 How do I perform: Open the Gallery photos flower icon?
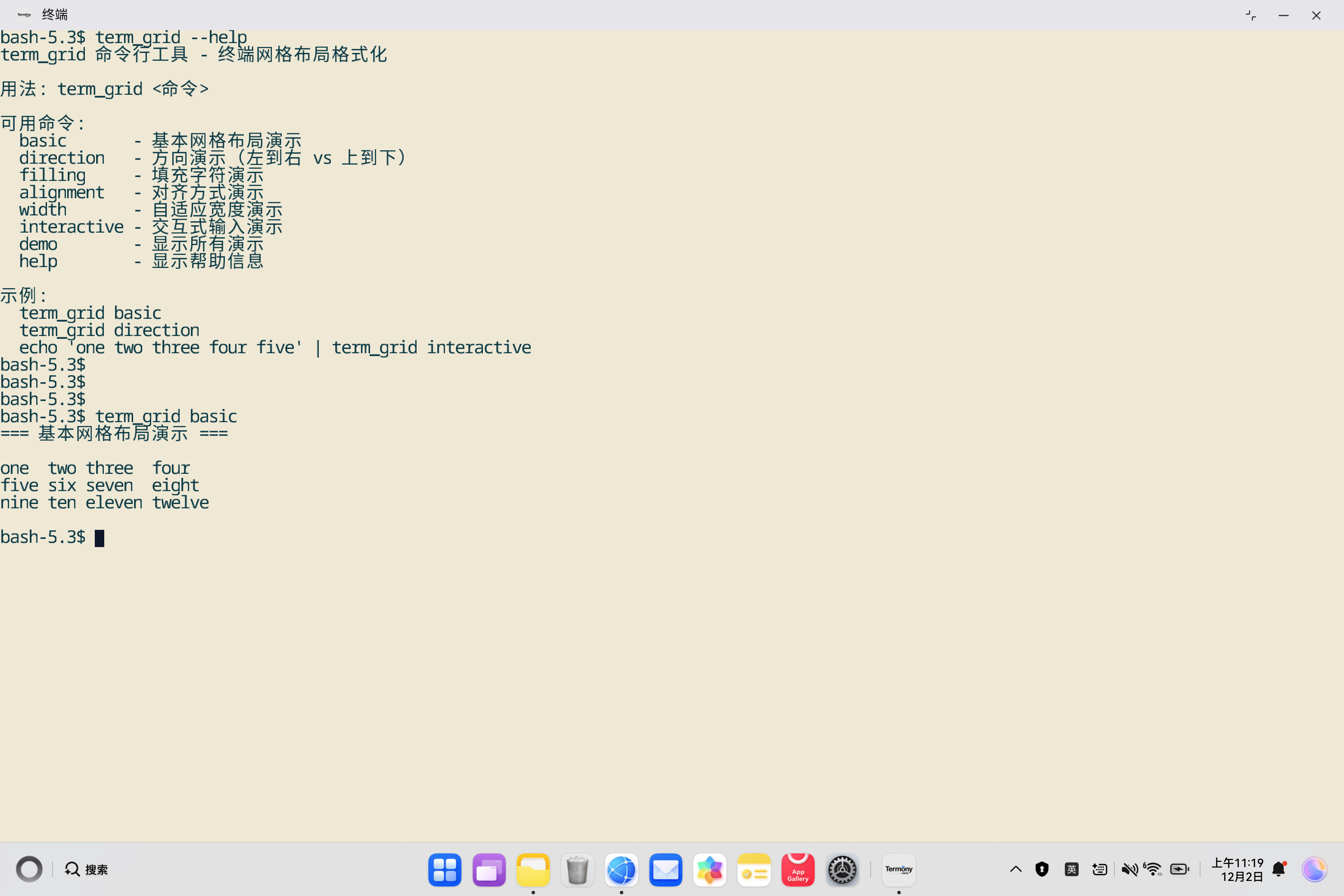[x=709, y=869]
